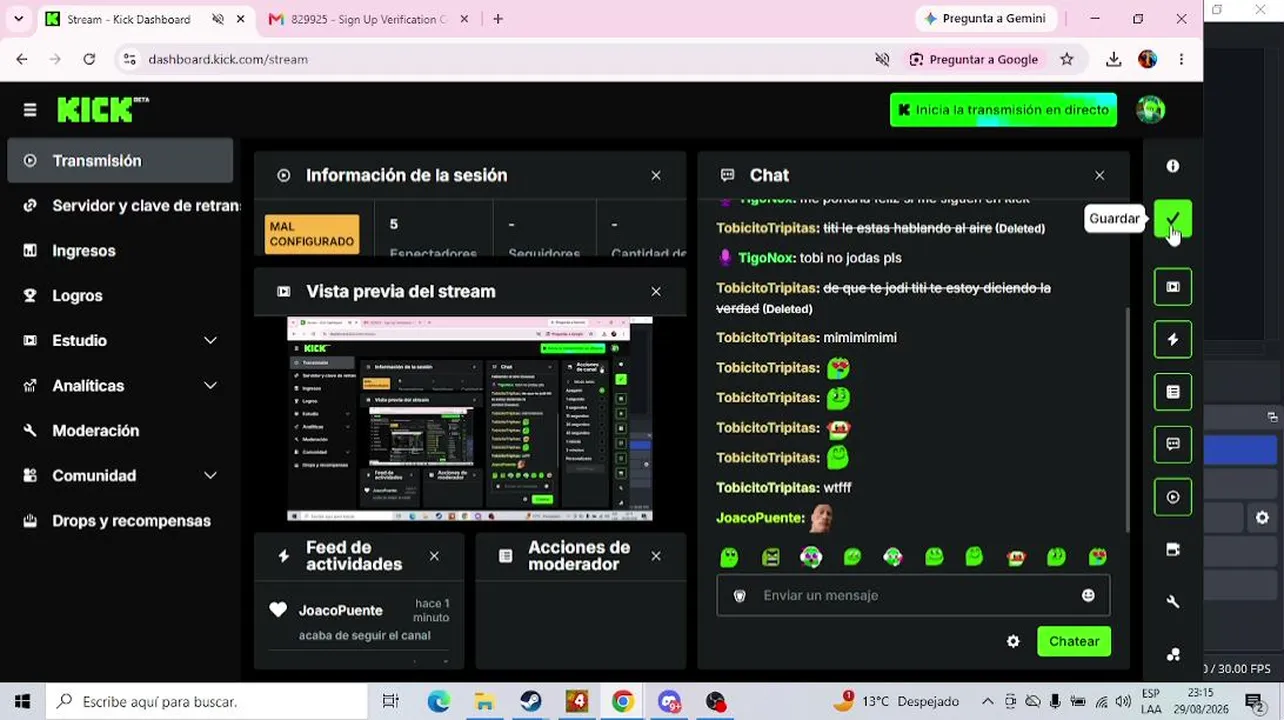This screenshot has width=1284, height=720.
Task: Close the Acciones de moderador panel
Action: tap(656, 555)
